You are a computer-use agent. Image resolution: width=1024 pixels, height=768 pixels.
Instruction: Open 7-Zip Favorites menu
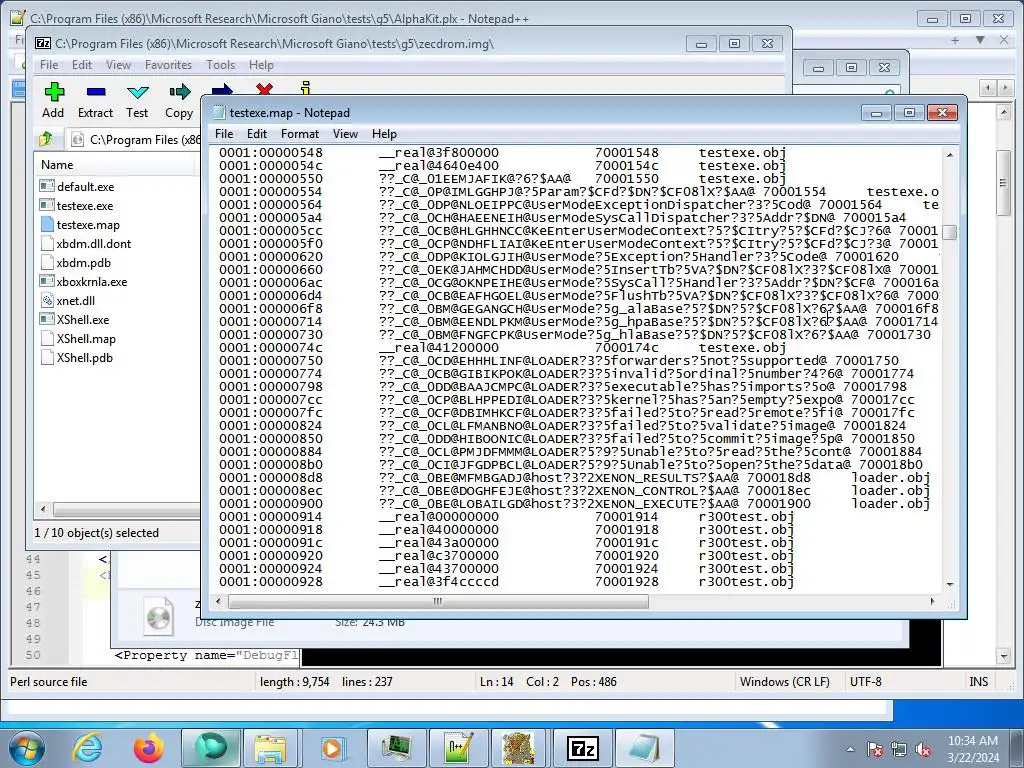(168, 65)
